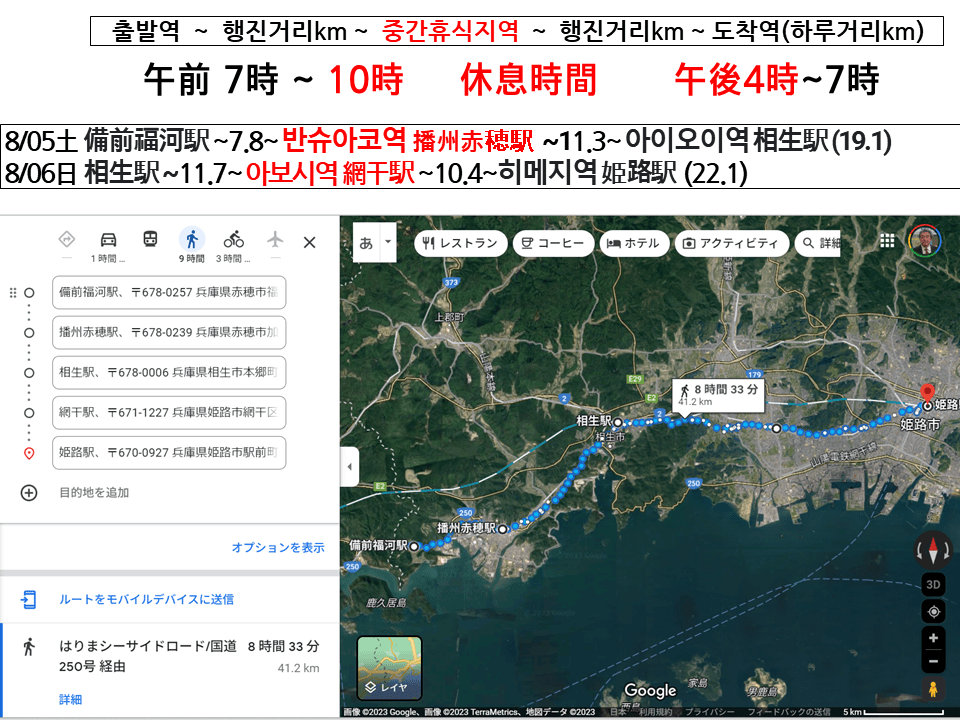The image size is (960, 720).
Task: Choose the best travel mode icon
Action: pyautogui.click(x=67, y=240)
